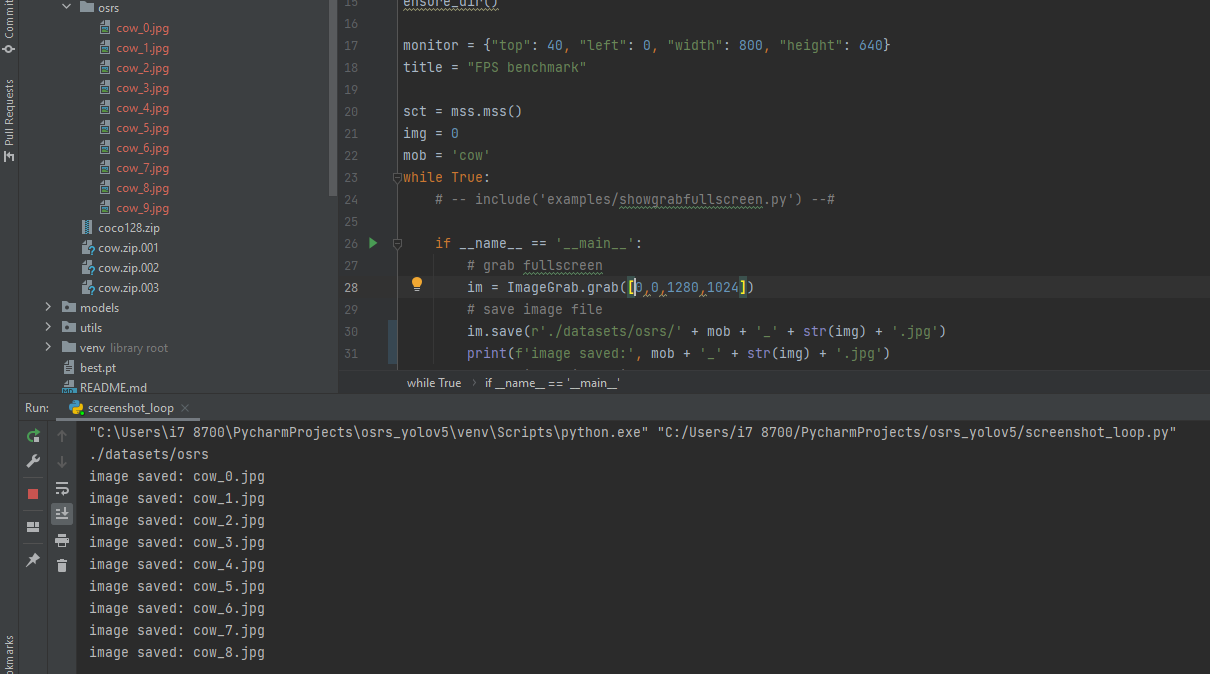Expand the models folder
Viewport: 1210px width, 674px height.
tap(48, 307)
